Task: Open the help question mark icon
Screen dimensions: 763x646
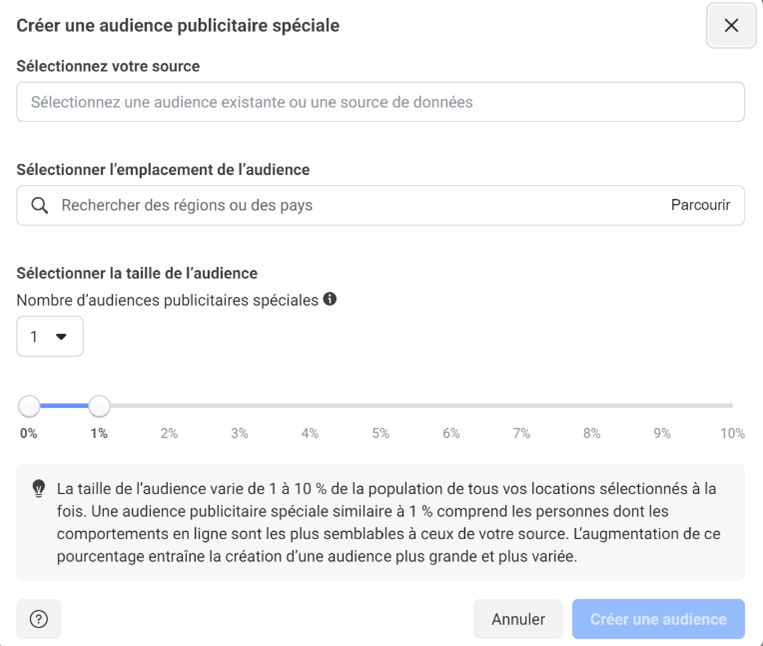Action: click(x=38, y=619)
